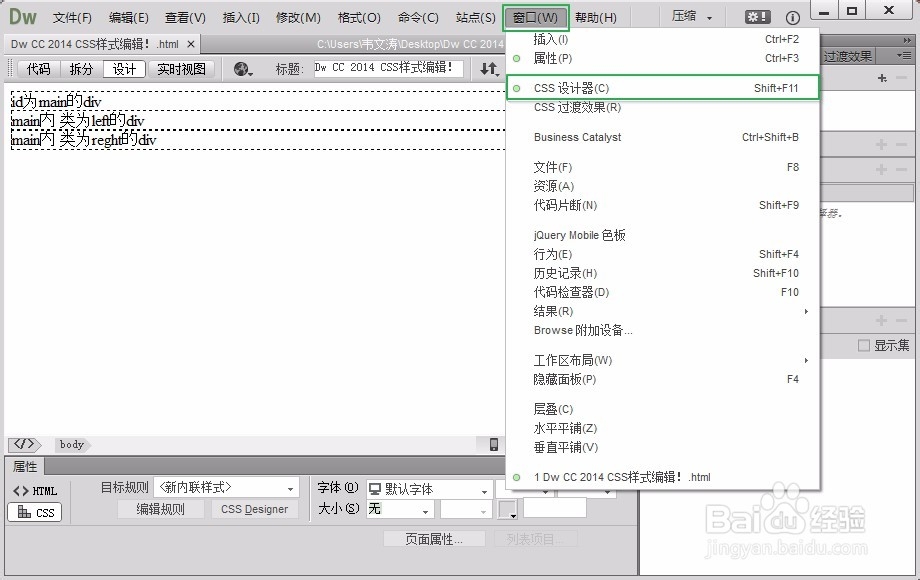
Task: Switch to the 过渡效果 panel tab
Action: (x=848, y=57)
